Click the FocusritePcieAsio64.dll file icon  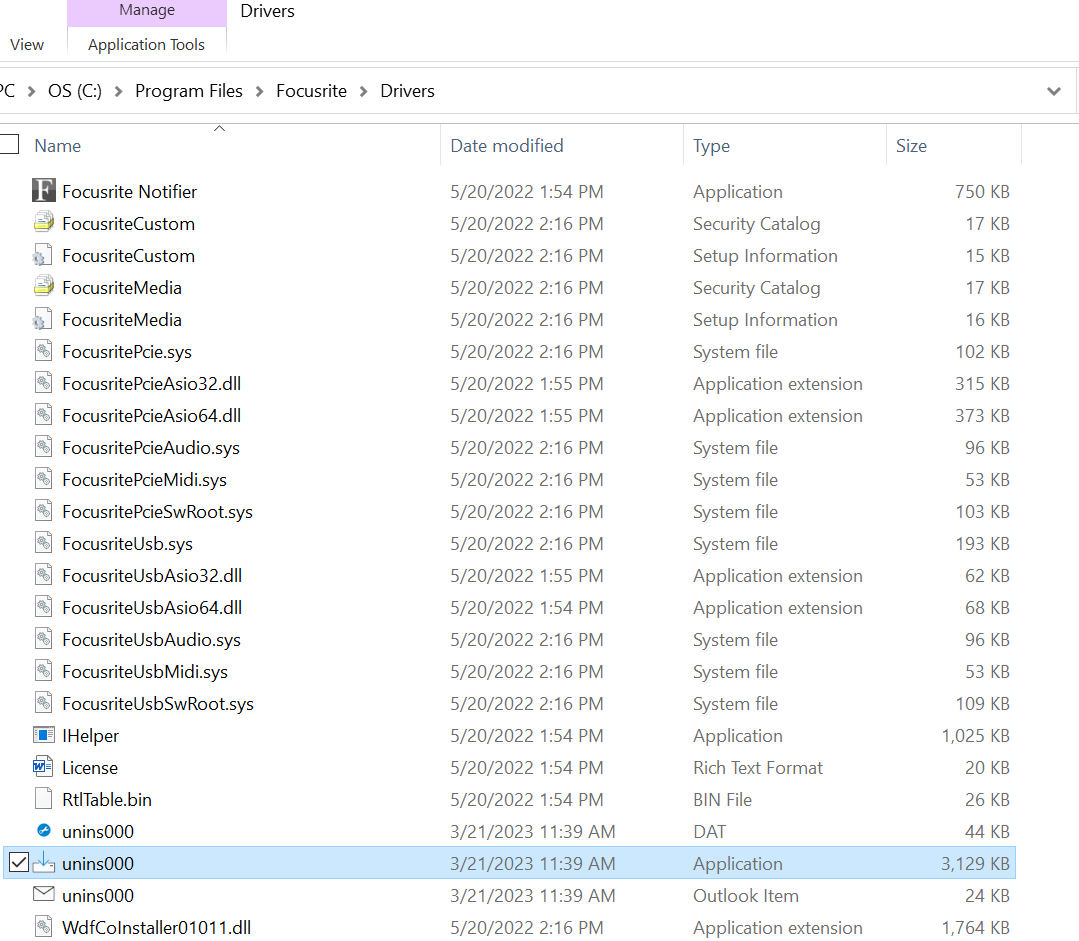pyautogui.click(x=43, y=414)
